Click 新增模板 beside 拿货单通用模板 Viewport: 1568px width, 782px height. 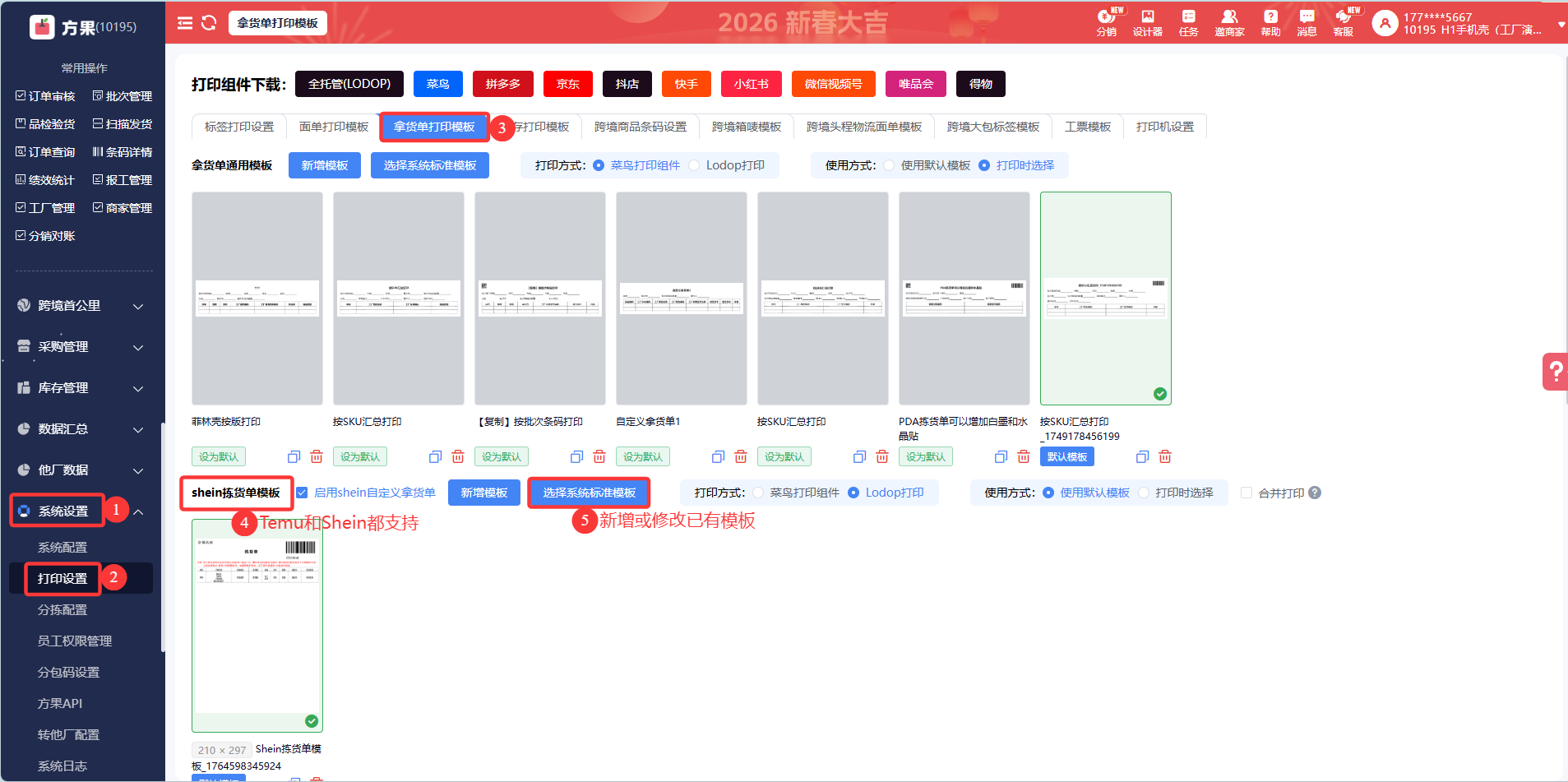tap(325, 165)
